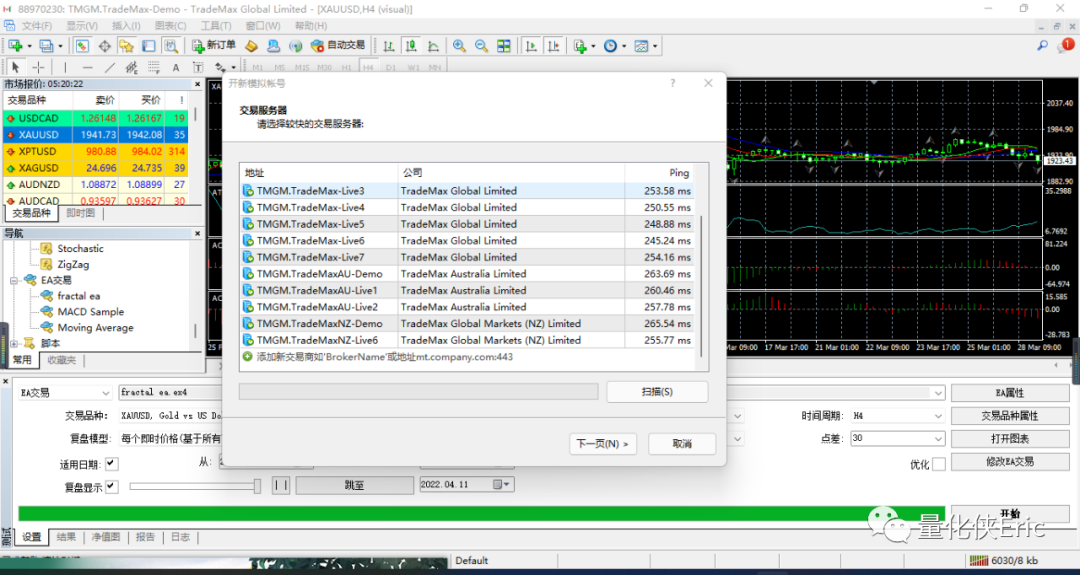Screen dimensions: 1080x575
Task: Switch chart to candlestick mode icon
Action: [x=411, y=46]
